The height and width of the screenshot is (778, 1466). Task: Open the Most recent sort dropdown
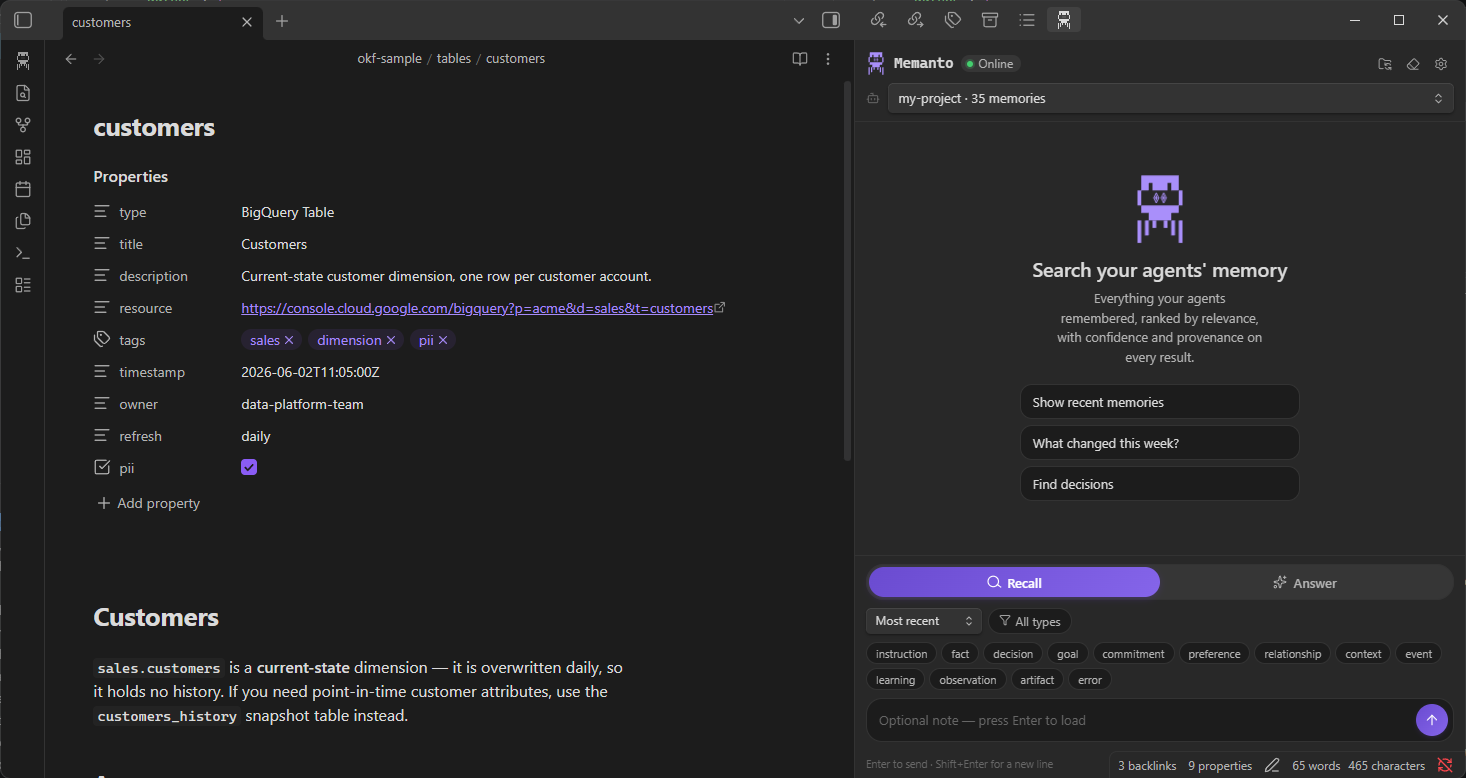coord(923,621)
